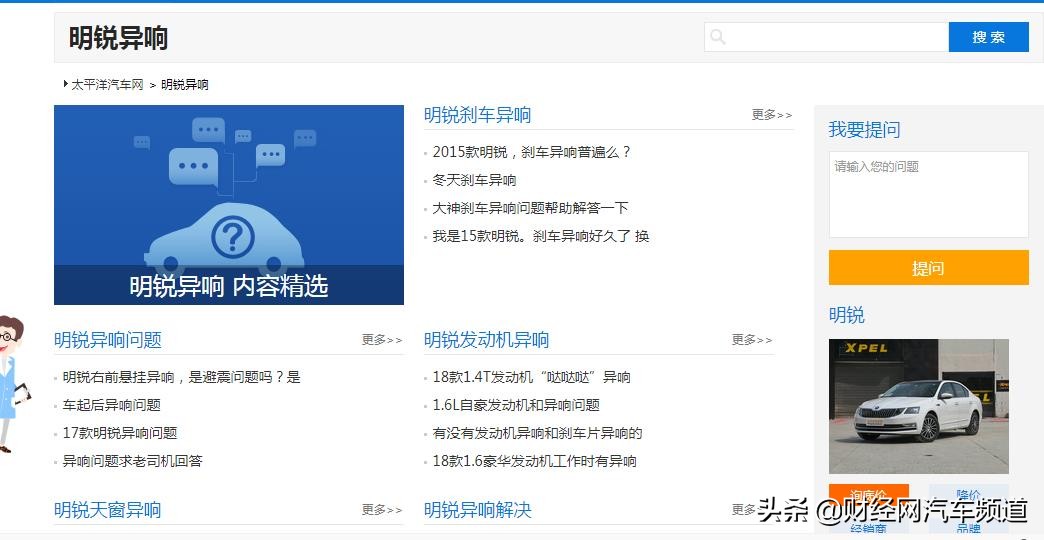Open '异响问题求老司机回答' question
Image resolution: width=1044 pixels, height=540 pixels.
132,461
